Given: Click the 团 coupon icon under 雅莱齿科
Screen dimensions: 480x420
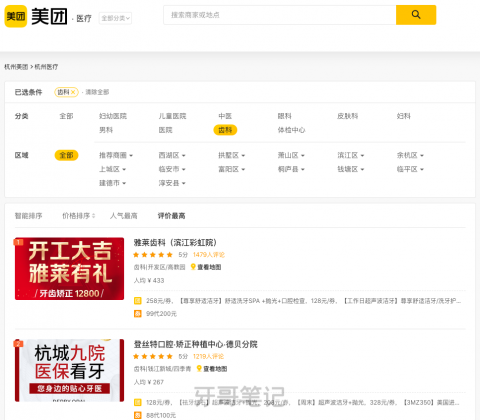Looking at the screenshot, I should pos(137,301).
